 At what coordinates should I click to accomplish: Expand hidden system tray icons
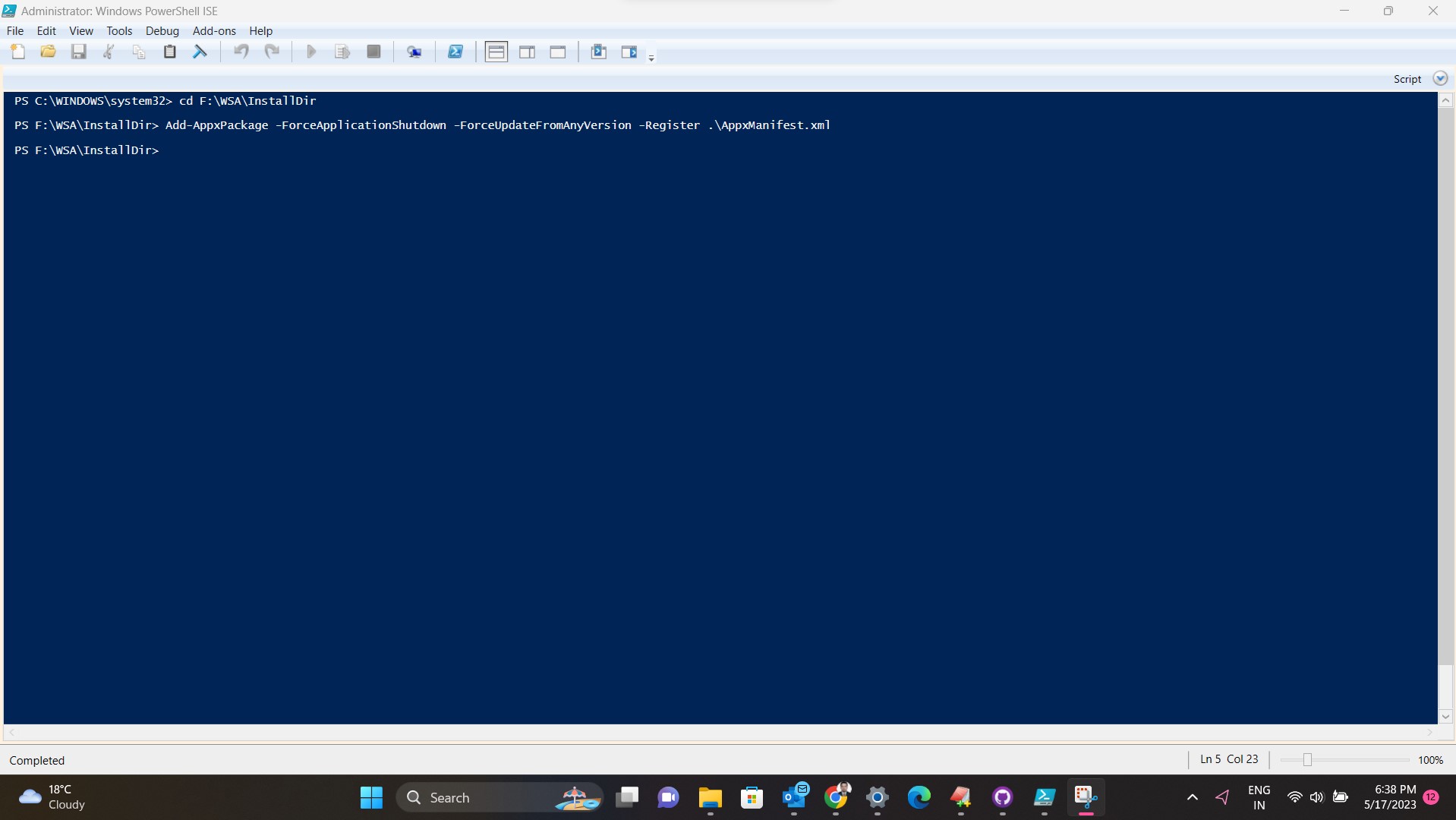1191,796
